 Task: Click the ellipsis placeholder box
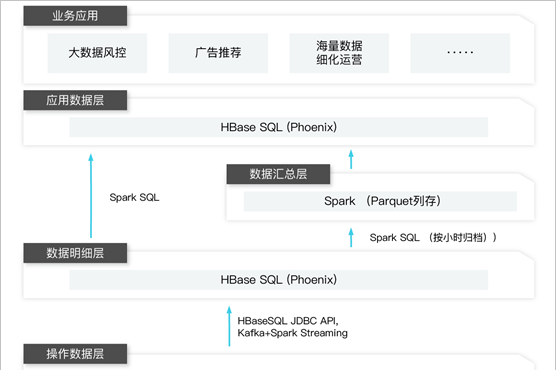(x=460, y=53)
